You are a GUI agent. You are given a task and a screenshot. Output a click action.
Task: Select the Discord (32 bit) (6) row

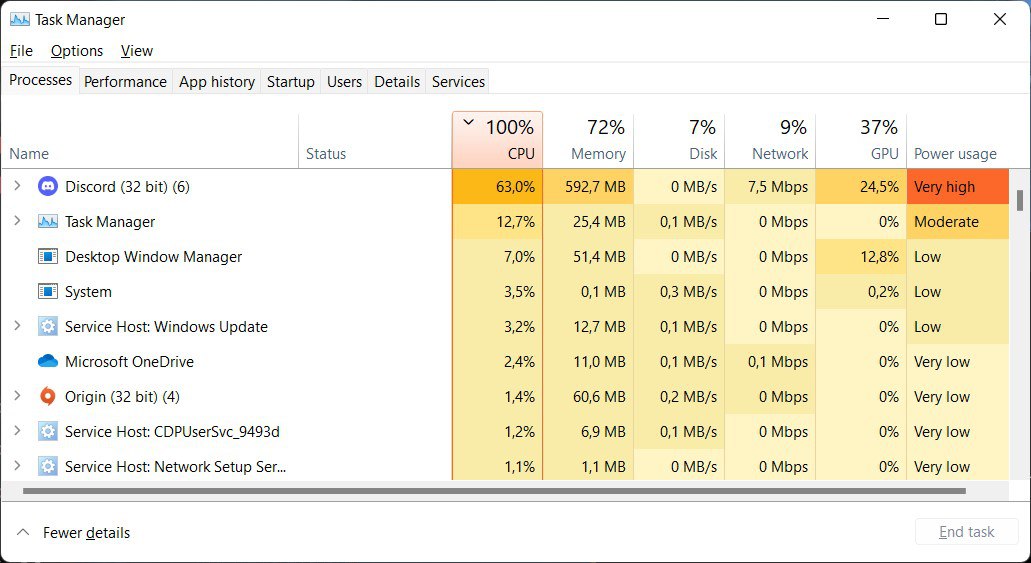pos(505,187)
